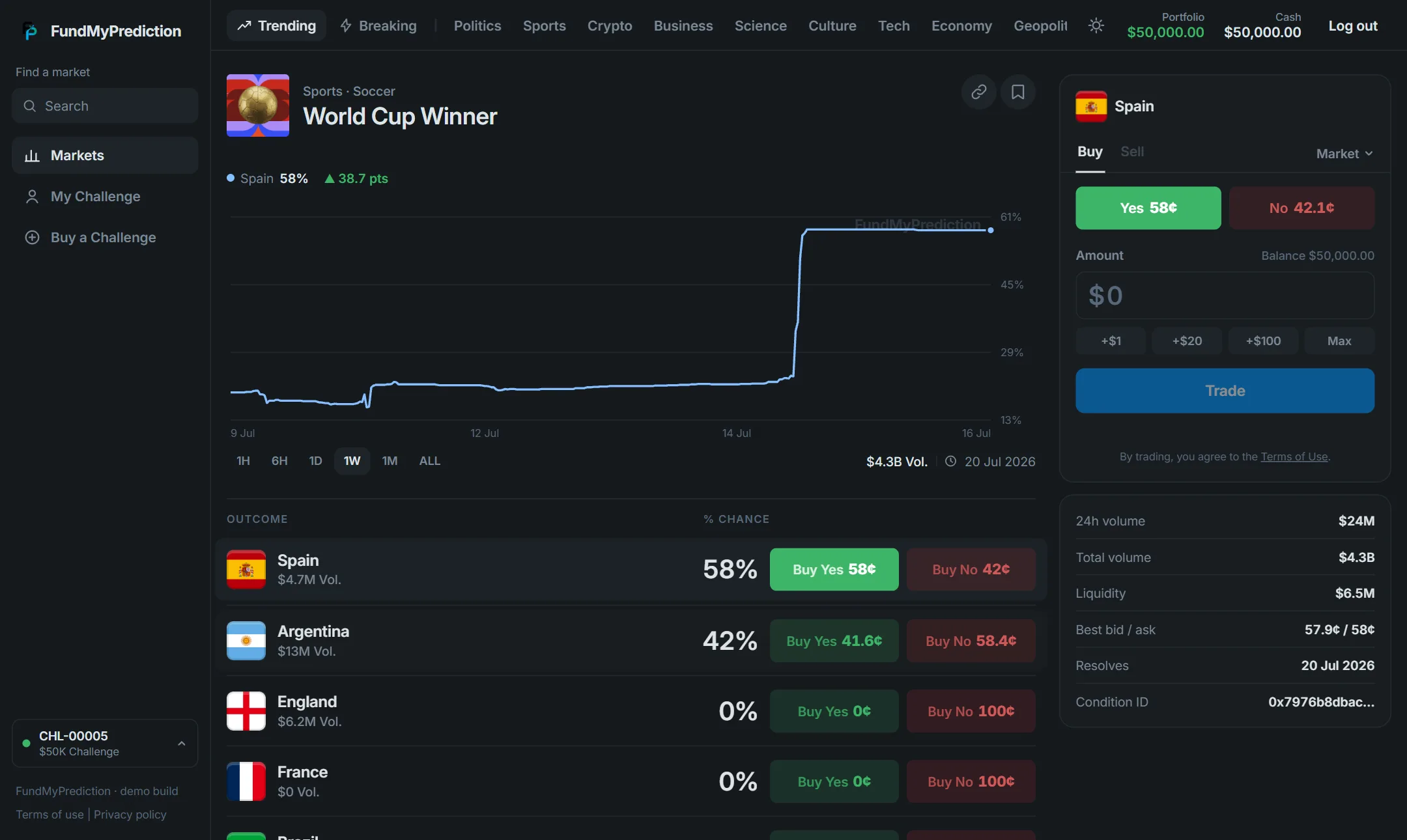The image size is (1407, 840).
Task: Open the Trending category
Action: [276, 25]
